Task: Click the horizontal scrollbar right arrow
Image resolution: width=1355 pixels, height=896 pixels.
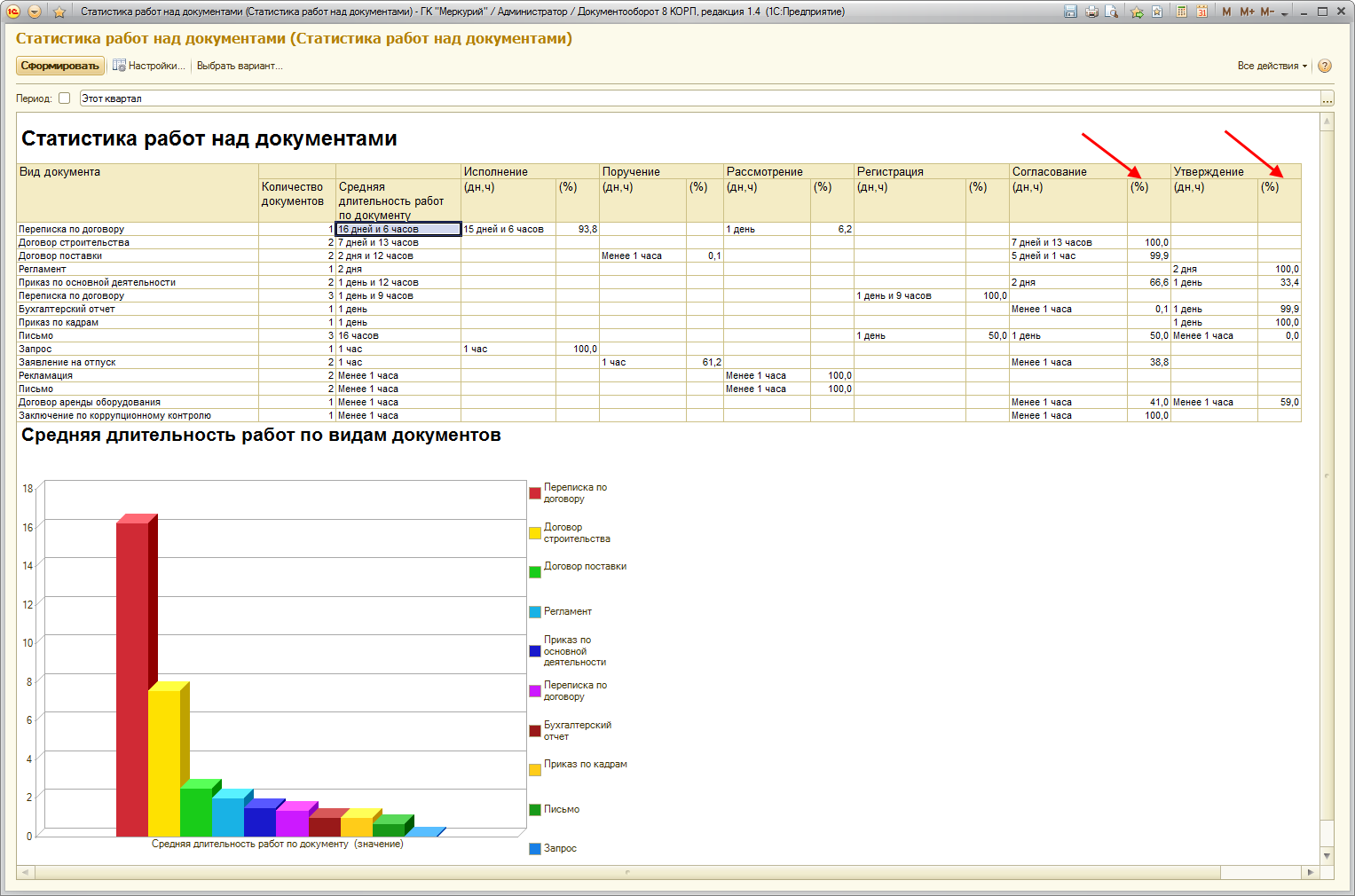Action: coord(1311,872)
